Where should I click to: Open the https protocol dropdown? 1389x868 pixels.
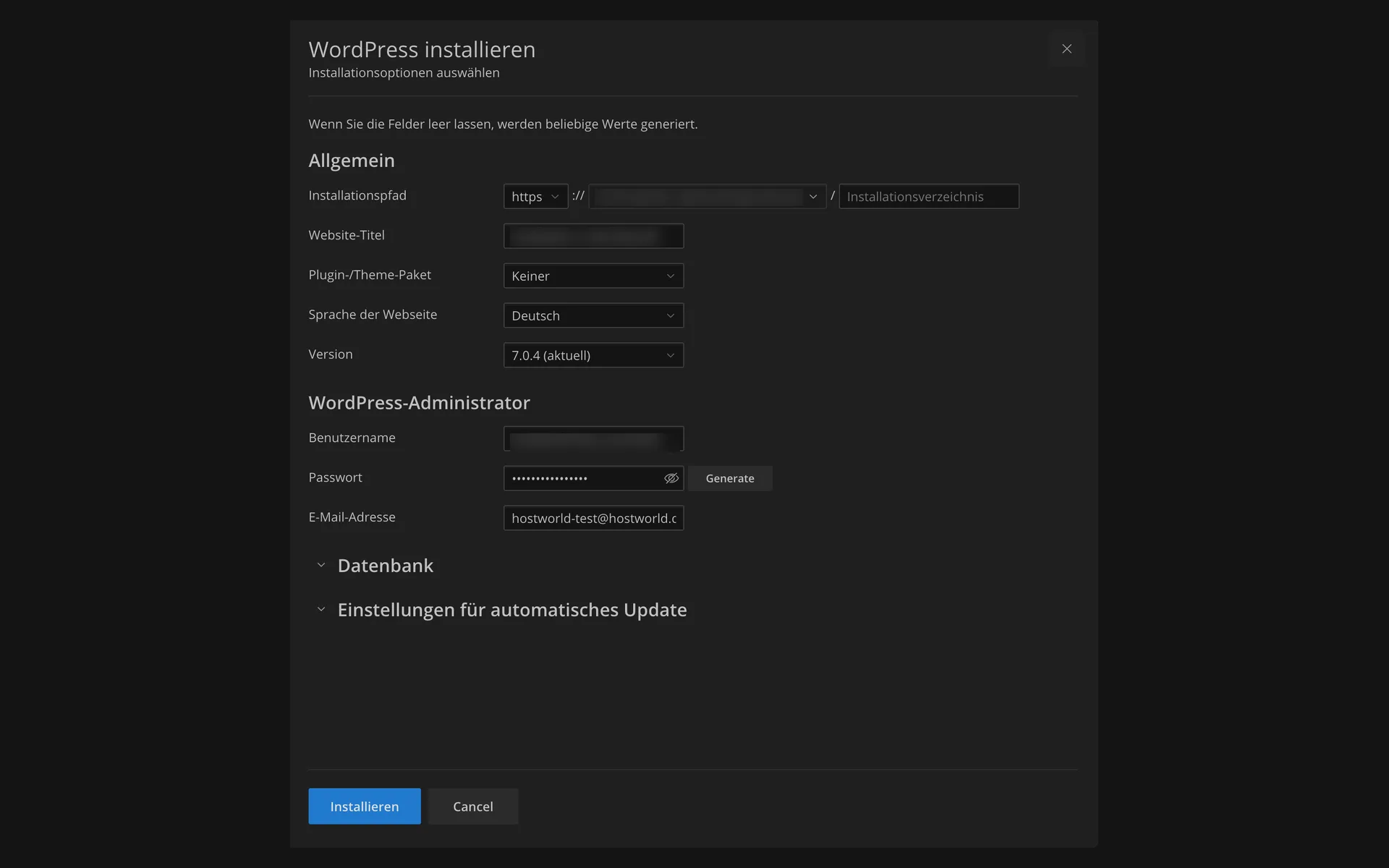[535, 197]
